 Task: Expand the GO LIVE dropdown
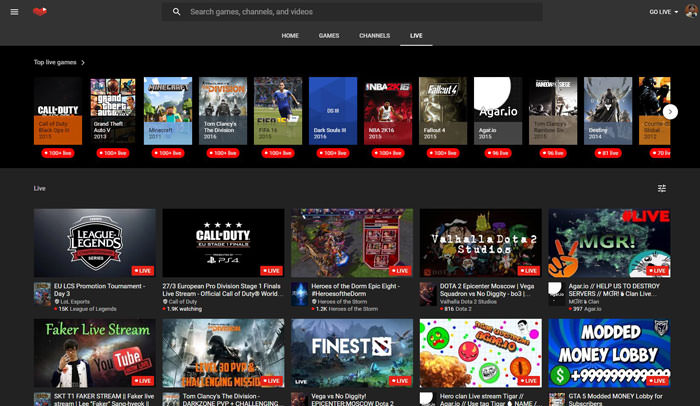(x=664, y=12)
